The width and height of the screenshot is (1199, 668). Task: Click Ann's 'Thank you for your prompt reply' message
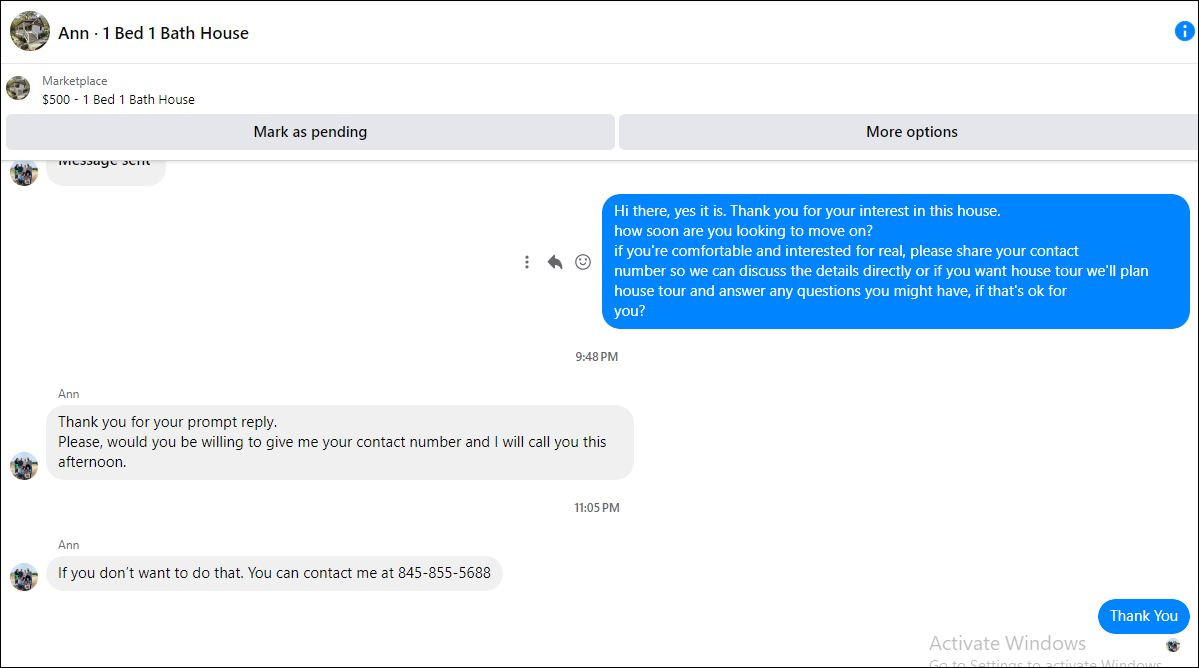[x=340, y=443]
